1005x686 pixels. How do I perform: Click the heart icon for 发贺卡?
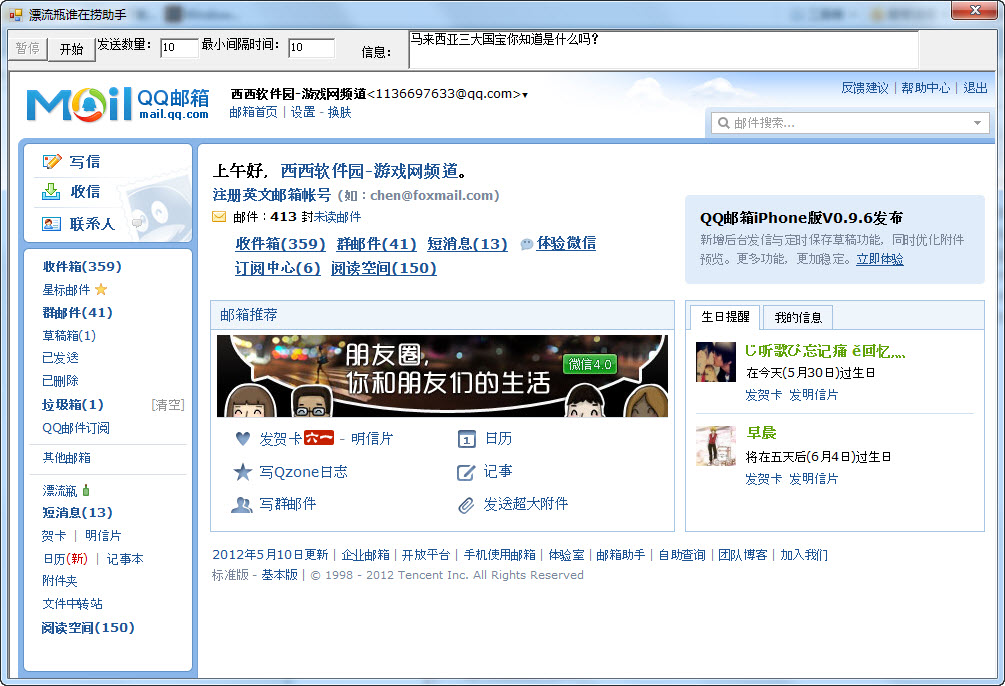tap(243, 439)
